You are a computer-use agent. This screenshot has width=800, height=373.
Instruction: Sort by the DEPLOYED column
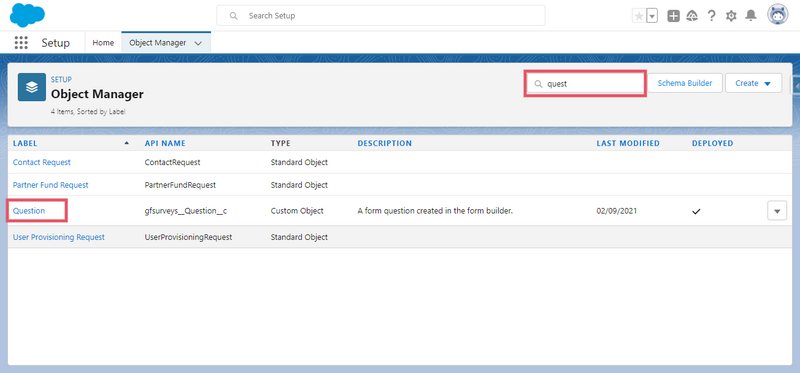click(x=712, y=143)
